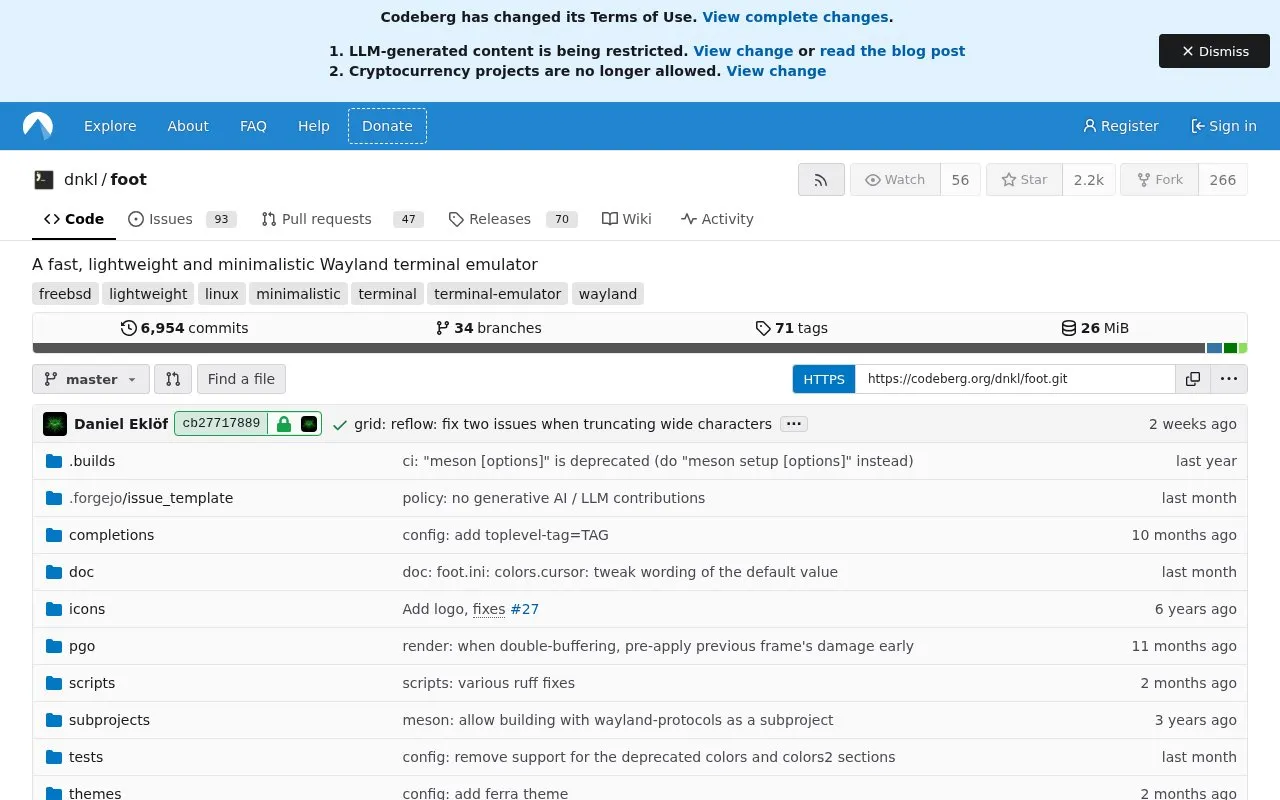1280x800 pixels.
Task: Click the compare branches icon button
Action: pyautogui.click(x=173, y=379)
